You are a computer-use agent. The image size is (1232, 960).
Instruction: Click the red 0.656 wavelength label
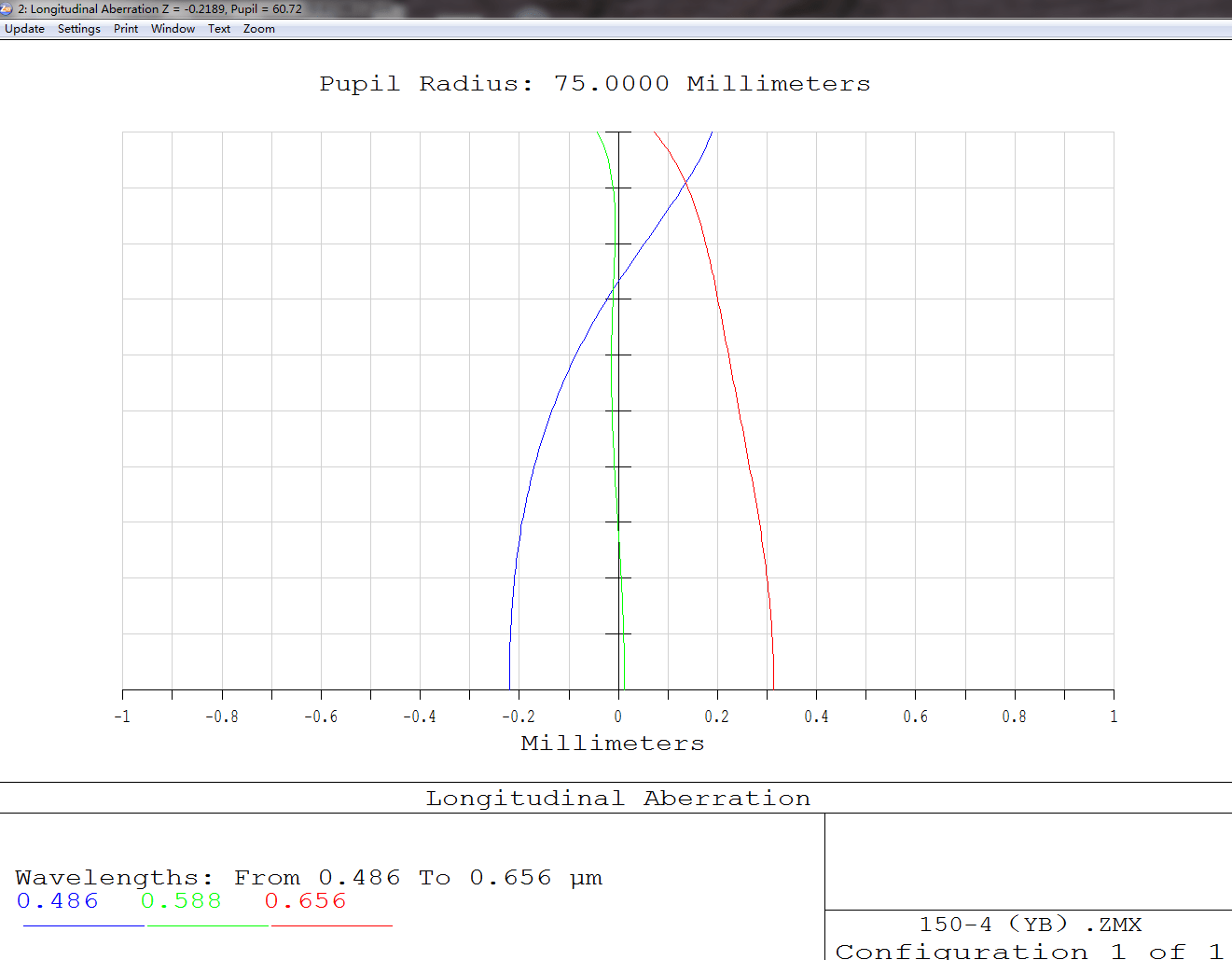click(305, 901)
